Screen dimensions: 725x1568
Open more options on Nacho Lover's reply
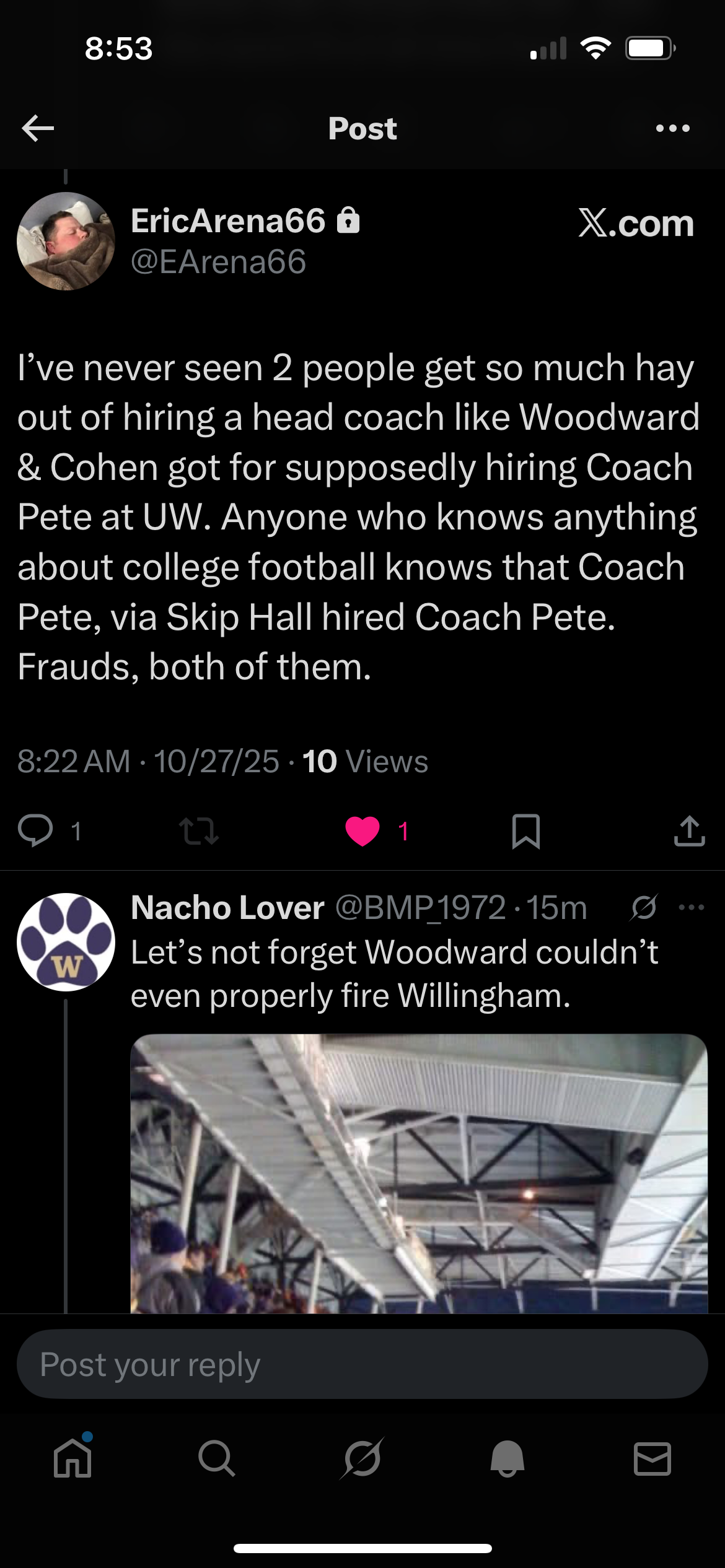tap(692, 908)
